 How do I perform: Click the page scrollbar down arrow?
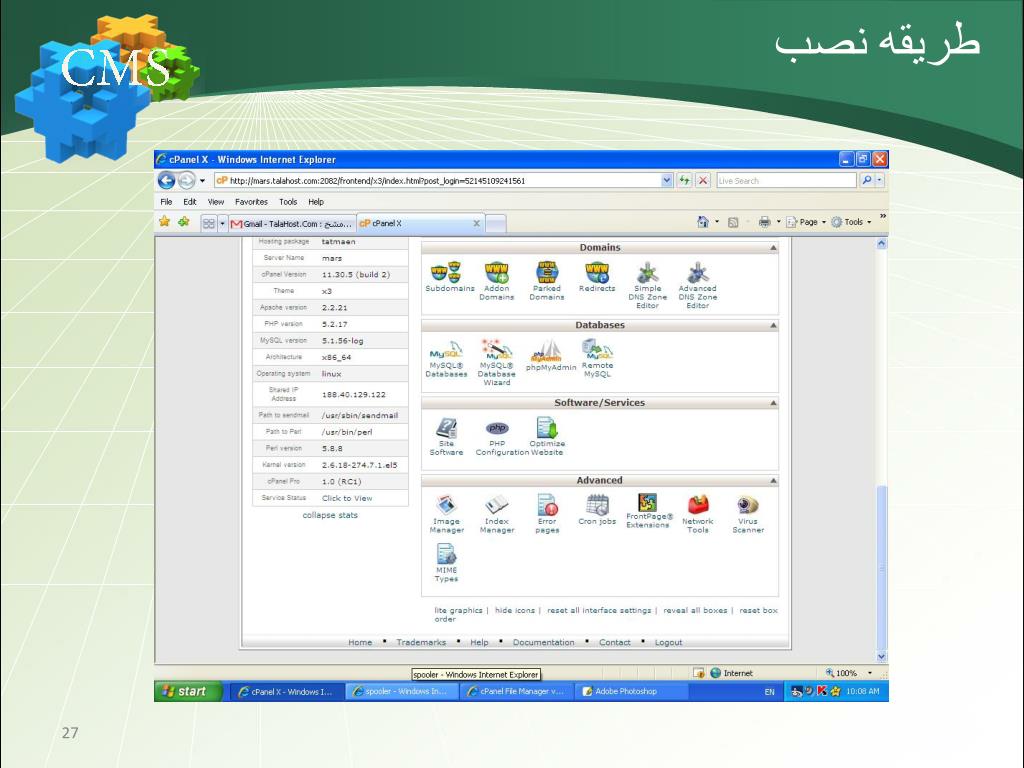point(882,657)
